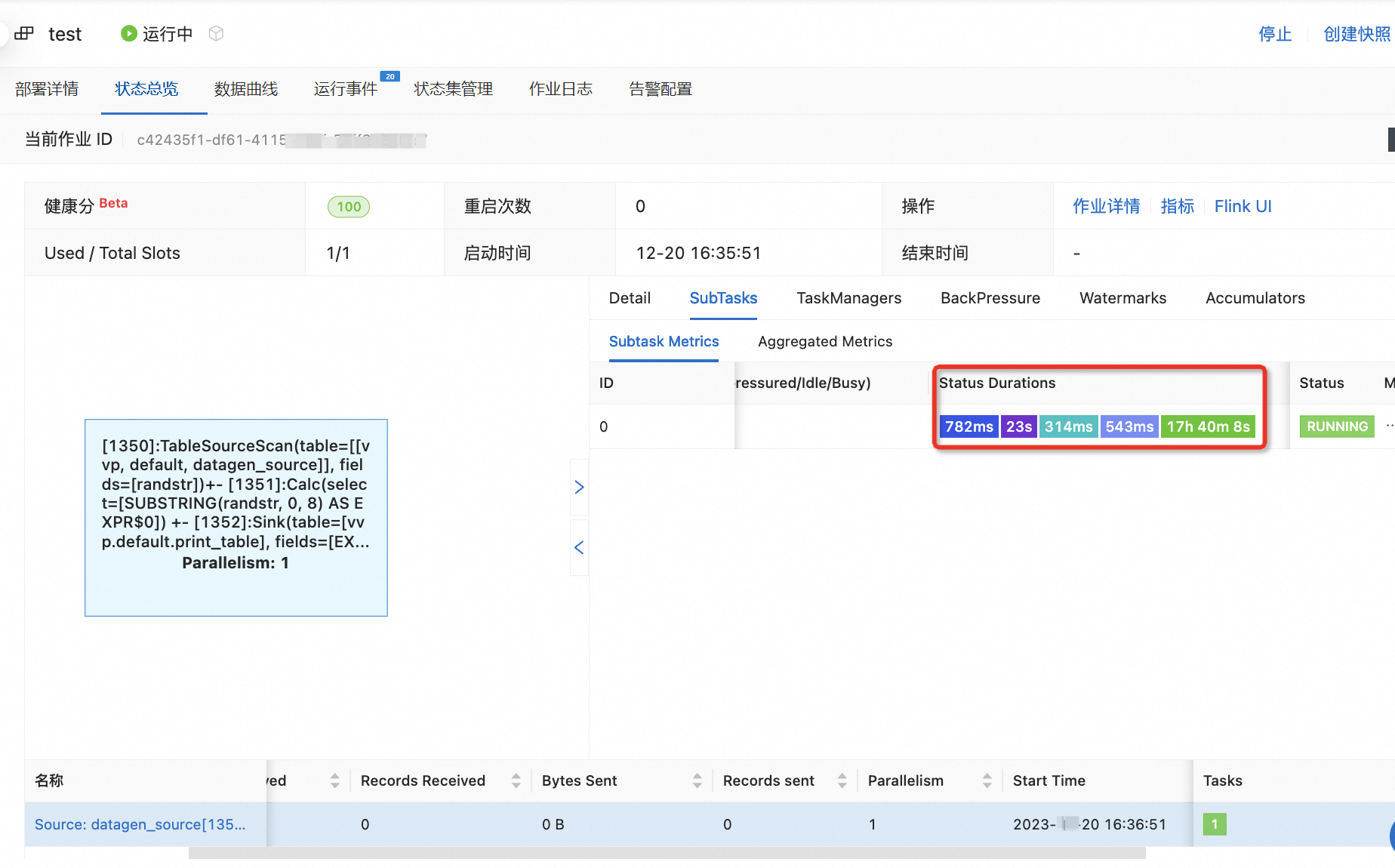
Task: Select the Aggregated Metrics sub-tab
Action: click(x=825, y=341)
